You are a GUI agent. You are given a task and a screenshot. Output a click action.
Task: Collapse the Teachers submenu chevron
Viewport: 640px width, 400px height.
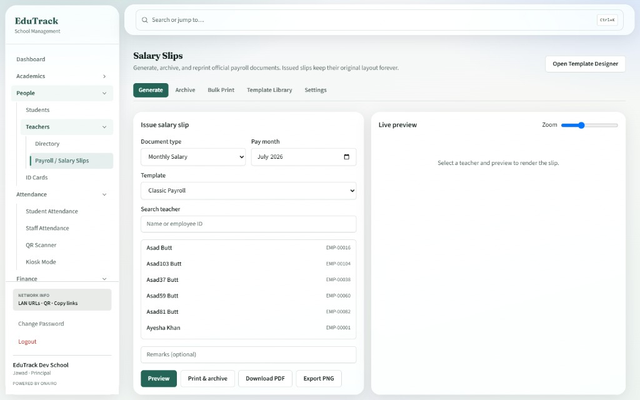(104, 127)
